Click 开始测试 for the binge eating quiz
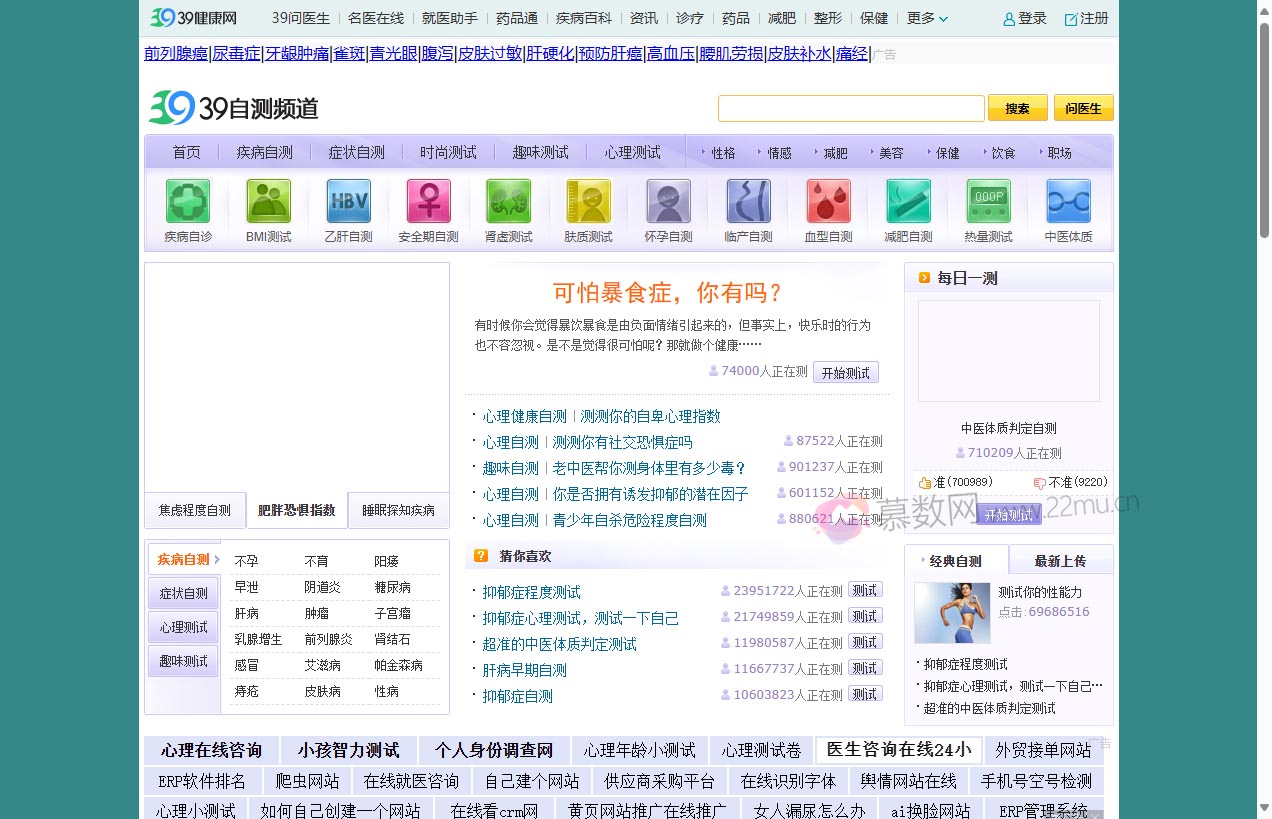Screen dimensions: 1272x819 845,371
